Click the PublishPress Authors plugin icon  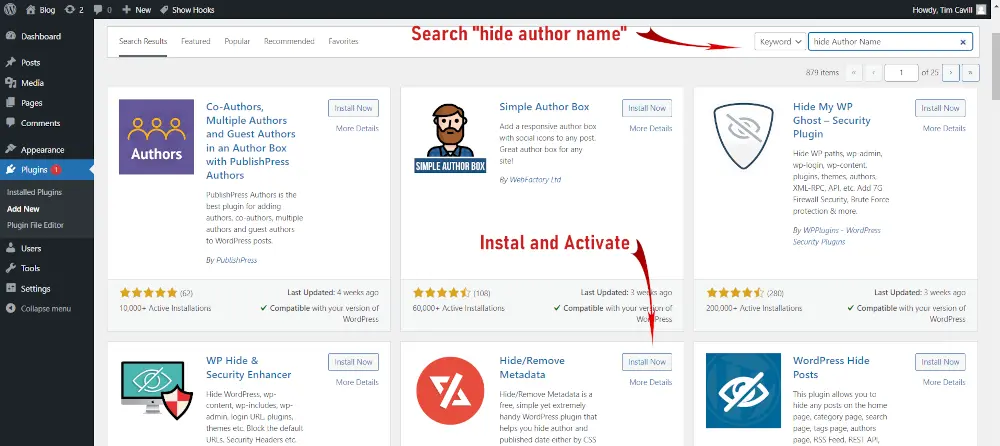[x=156, y=137]
